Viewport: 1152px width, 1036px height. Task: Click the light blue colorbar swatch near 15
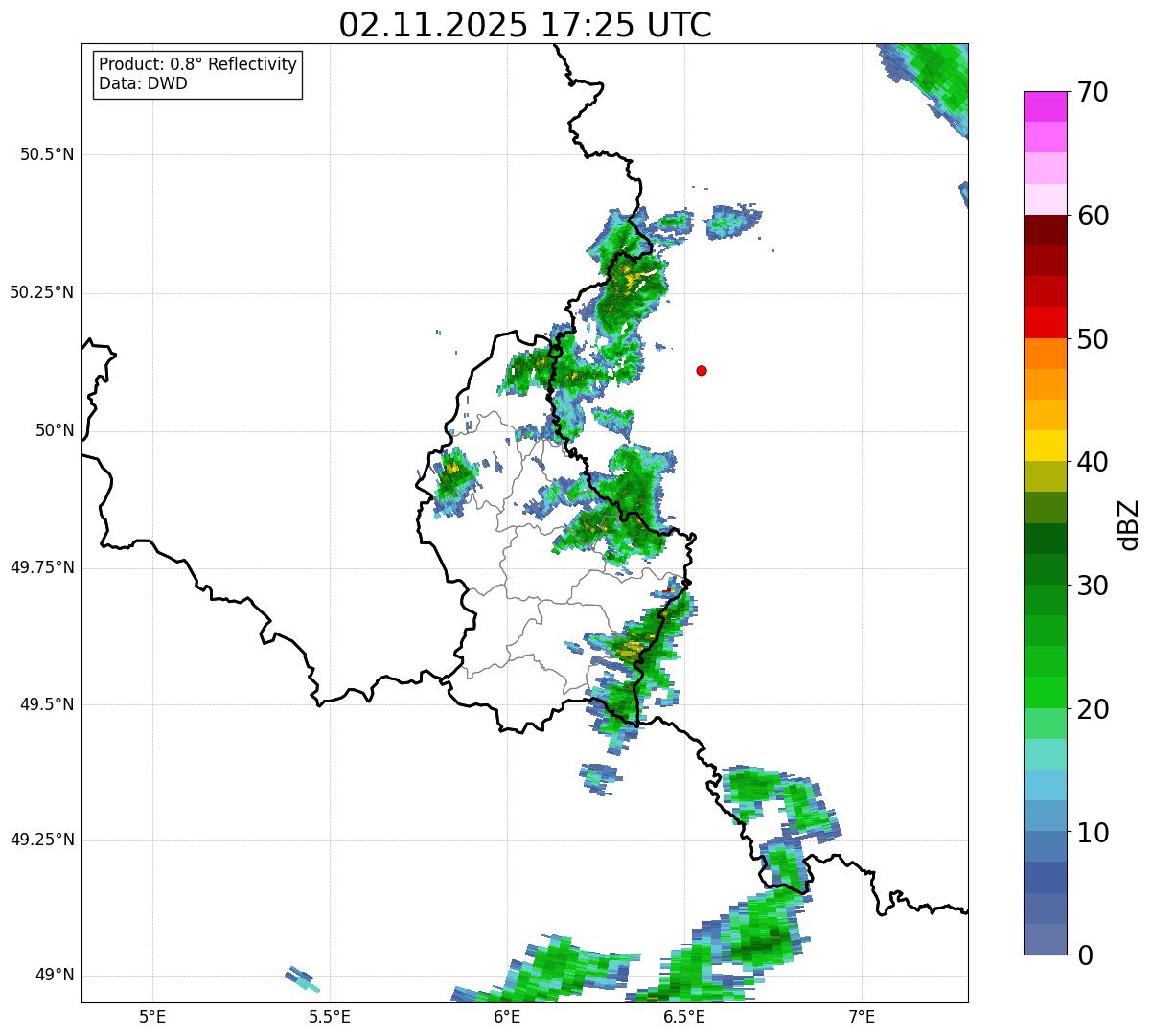(x=1045, y=785)
